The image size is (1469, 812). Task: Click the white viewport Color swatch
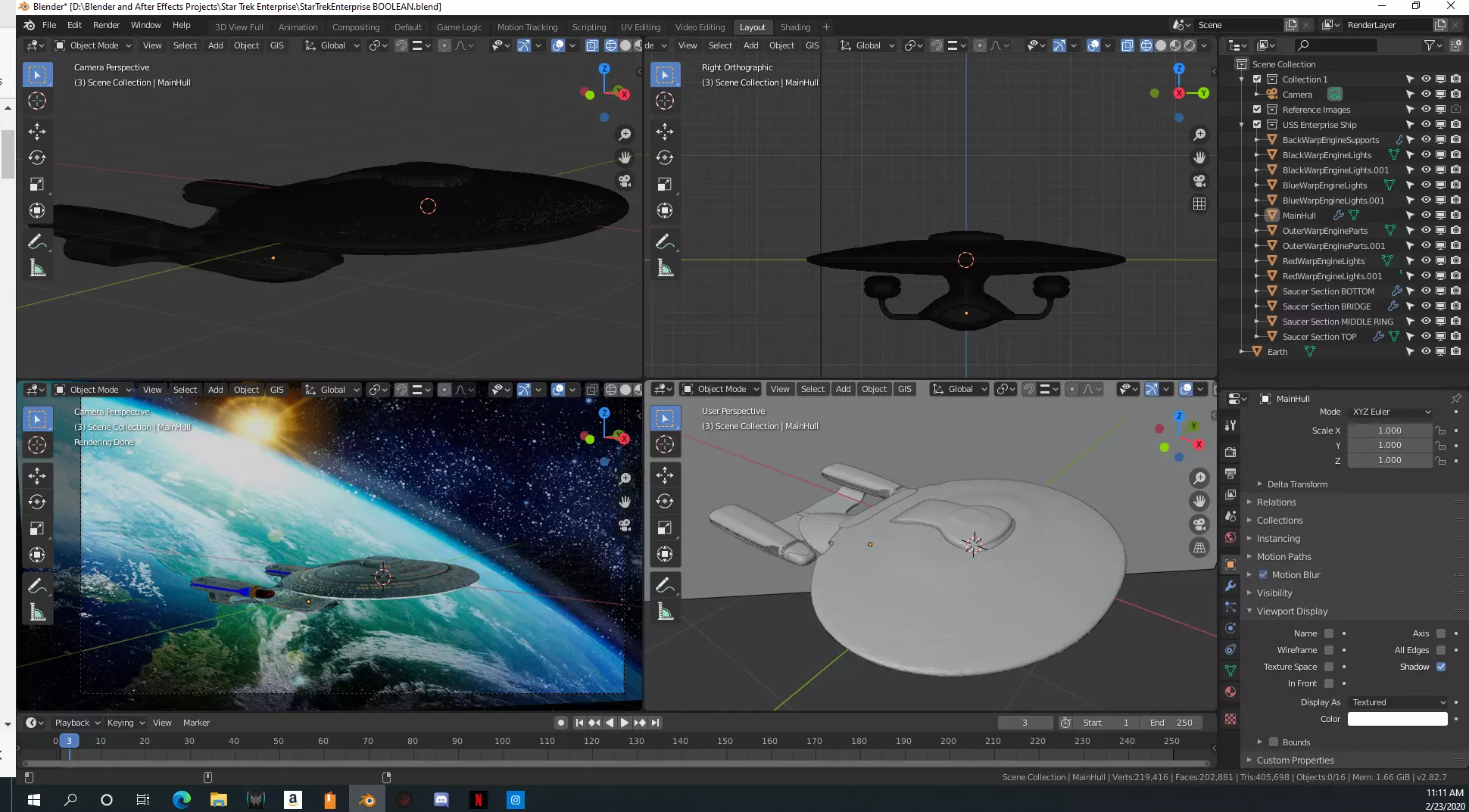click(1398, 719)
